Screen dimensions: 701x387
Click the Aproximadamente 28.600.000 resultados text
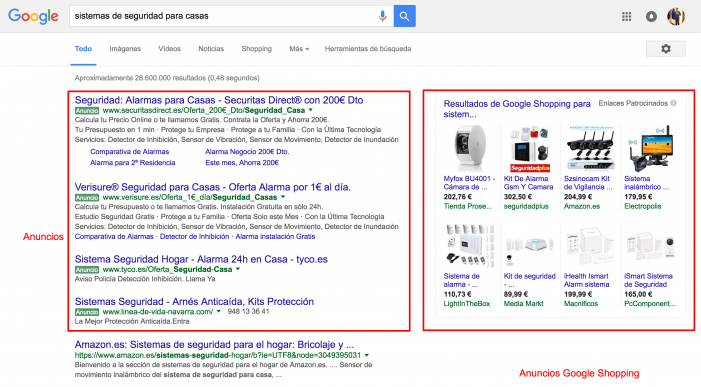167,78
